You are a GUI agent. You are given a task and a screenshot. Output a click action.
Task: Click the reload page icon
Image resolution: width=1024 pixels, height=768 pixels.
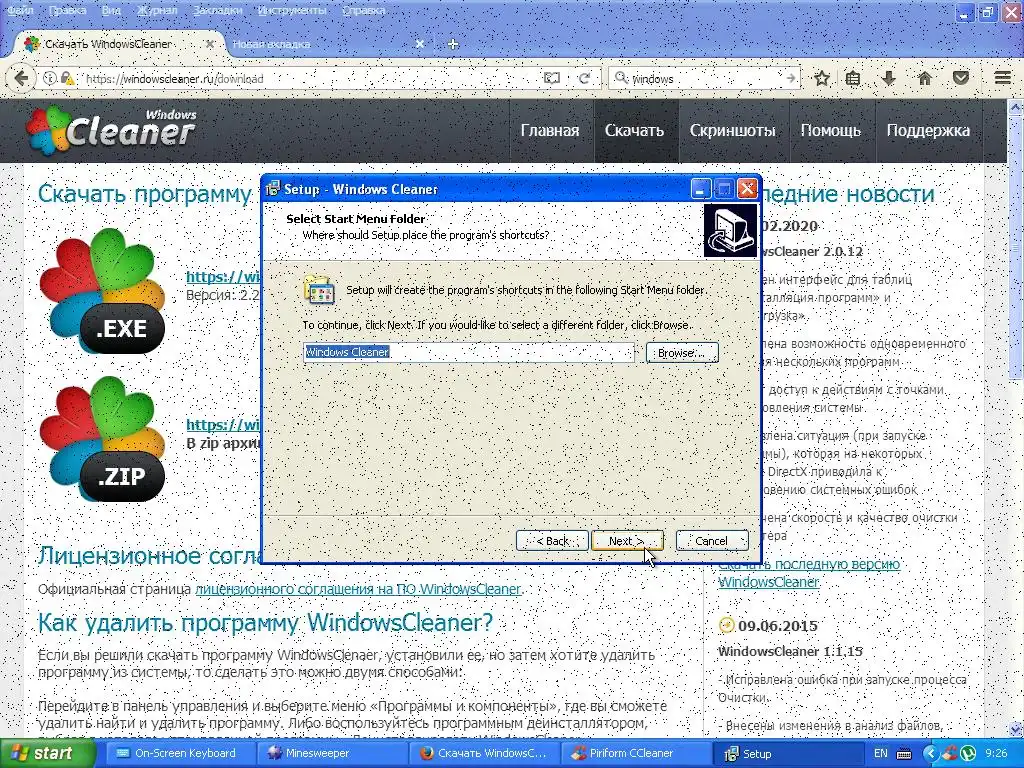pyautogui.click(x=584, y=78)
